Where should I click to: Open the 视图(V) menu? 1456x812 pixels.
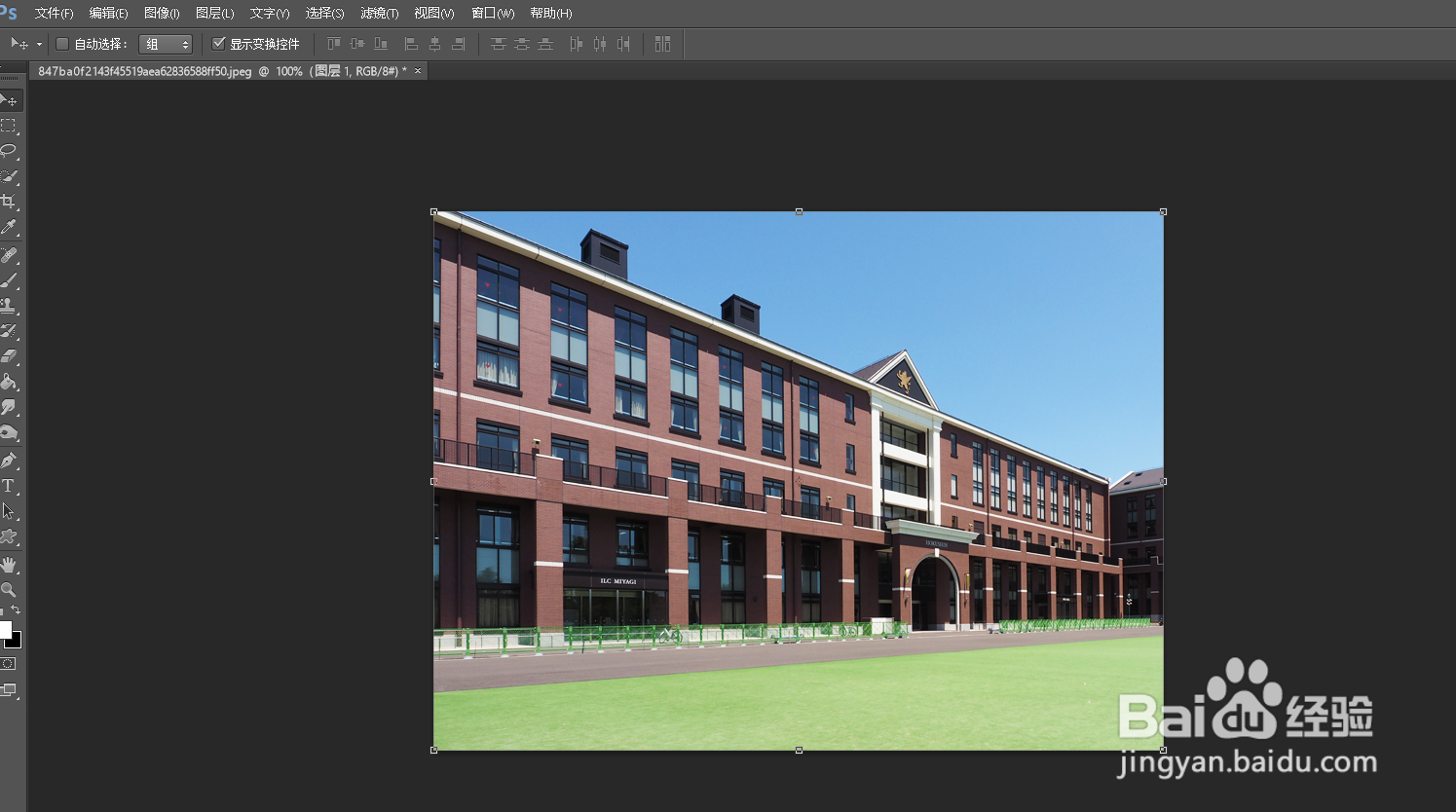(x=434, y=14)
